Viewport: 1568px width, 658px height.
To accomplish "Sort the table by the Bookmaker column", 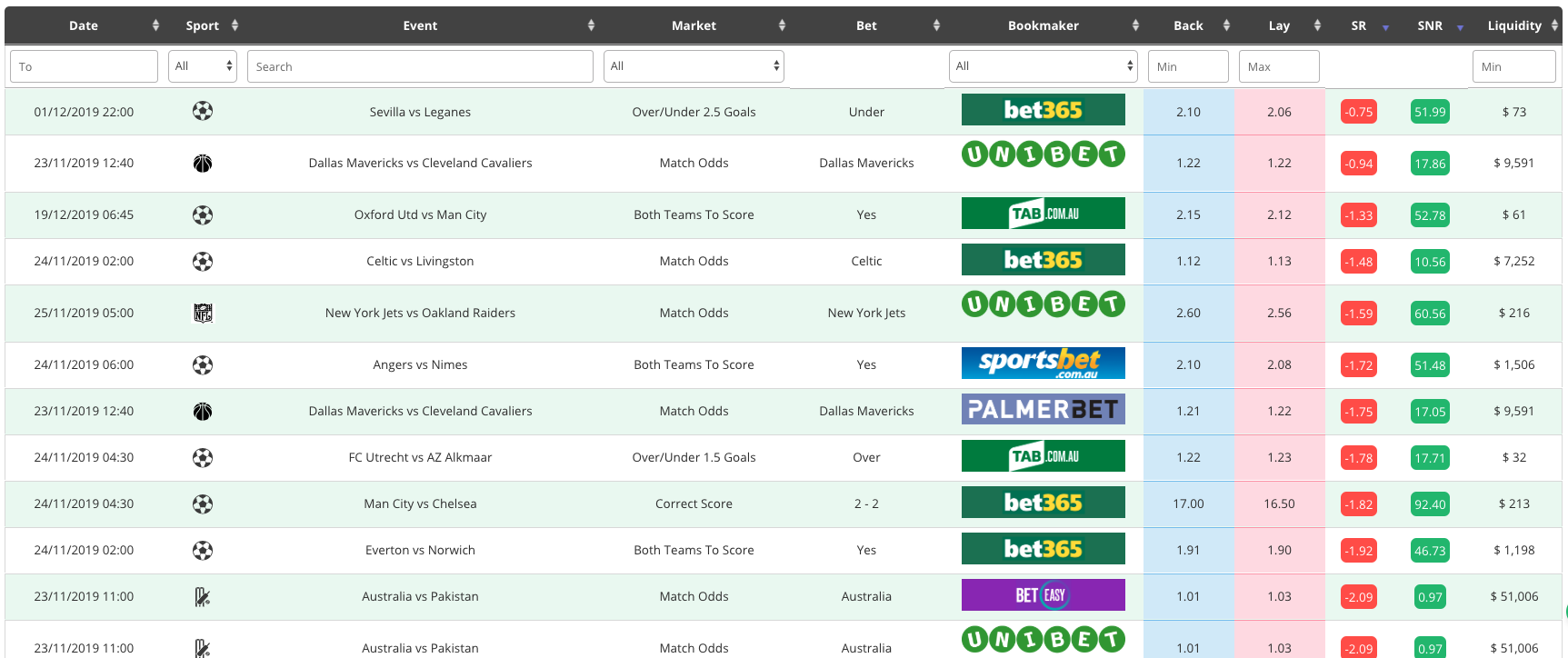I will point(1044,25).
